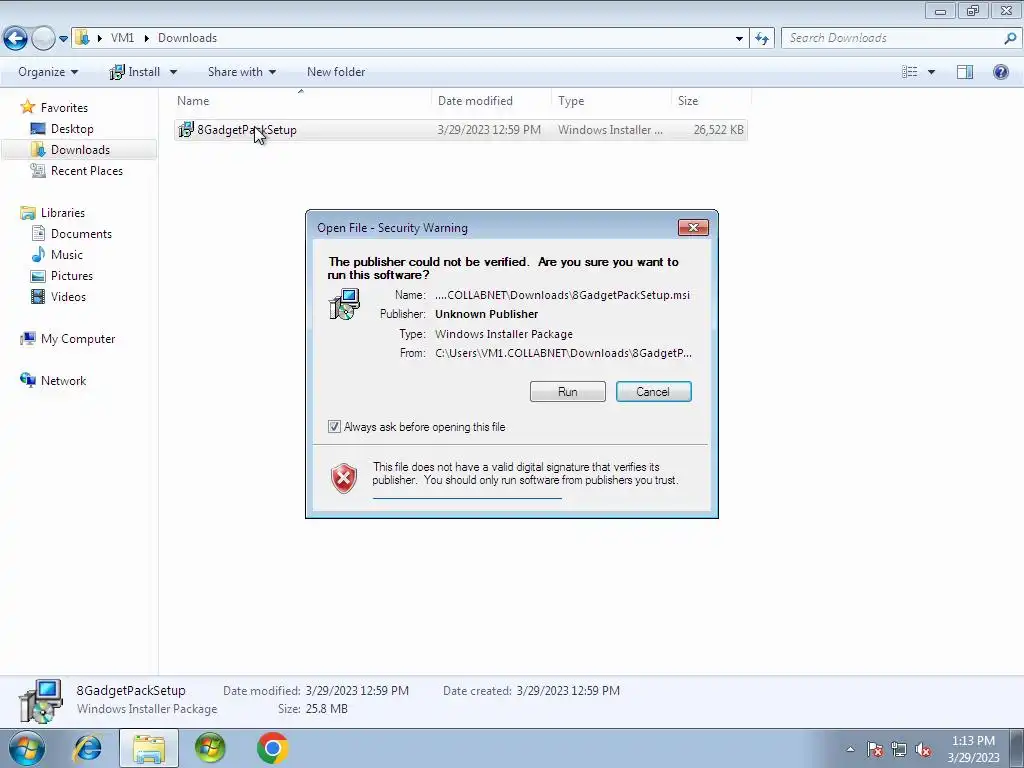Select VM1 in the address breadcrumb
Viewport: 1024px width, 768px height.
click(x=122, y=38)
